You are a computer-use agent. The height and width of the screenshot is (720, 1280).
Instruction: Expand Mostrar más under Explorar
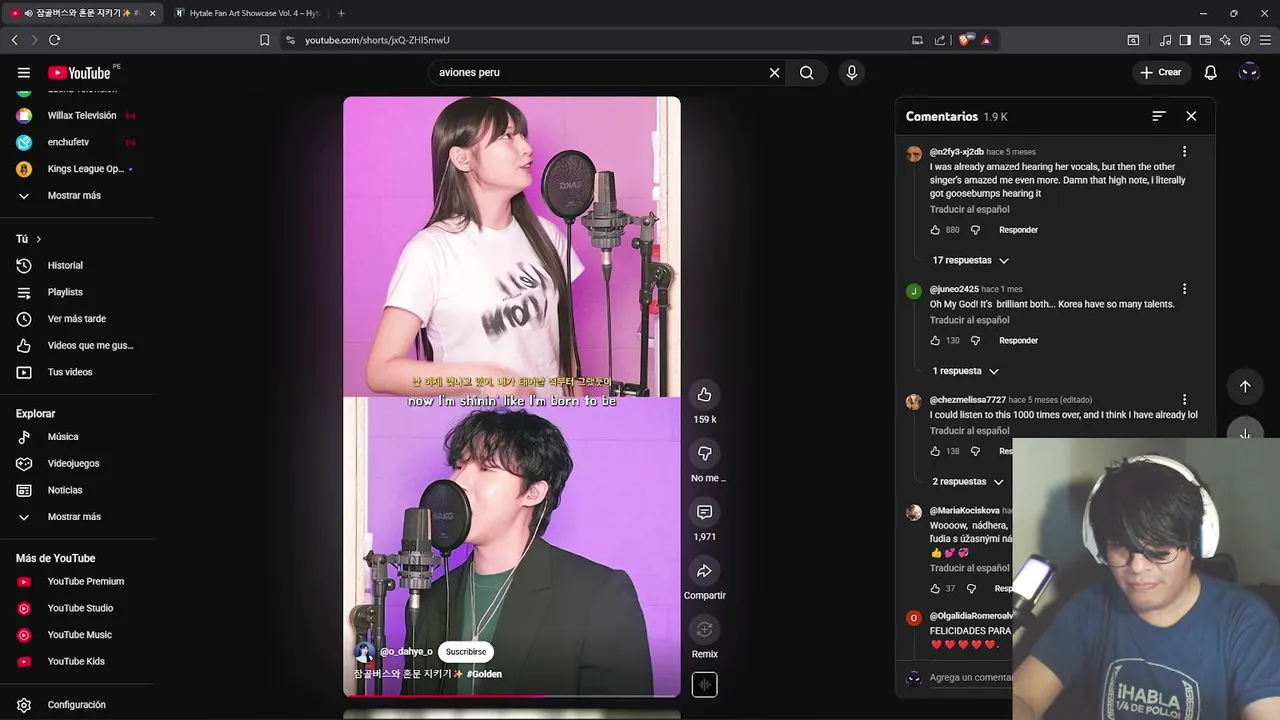coord(76,517)
